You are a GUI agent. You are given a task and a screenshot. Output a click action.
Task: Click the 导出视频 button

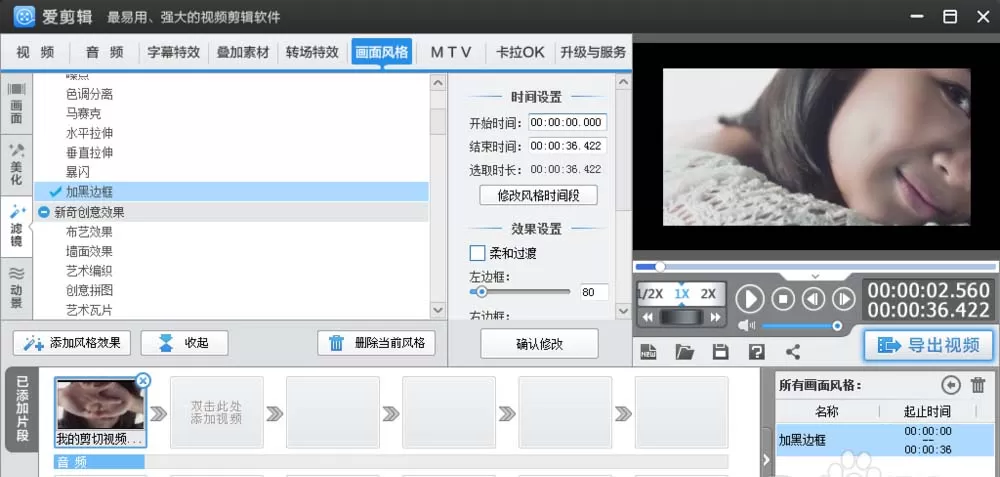coord(929,345)
